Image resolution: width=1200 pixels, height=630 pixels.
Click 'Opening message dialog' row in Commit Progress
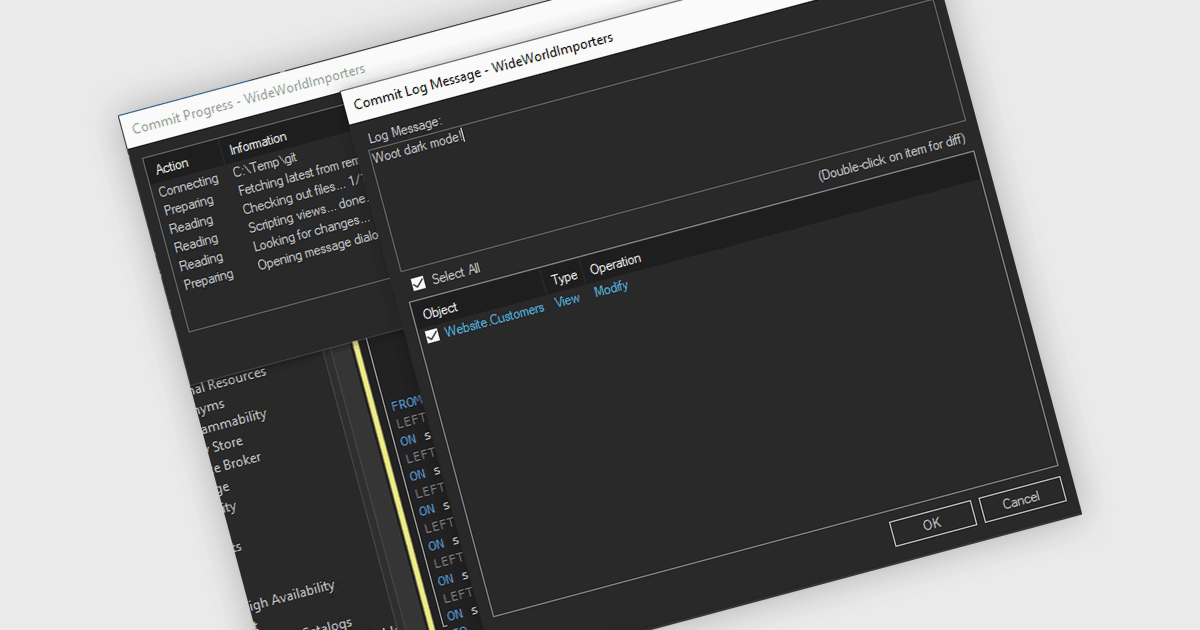pos(317,253)
